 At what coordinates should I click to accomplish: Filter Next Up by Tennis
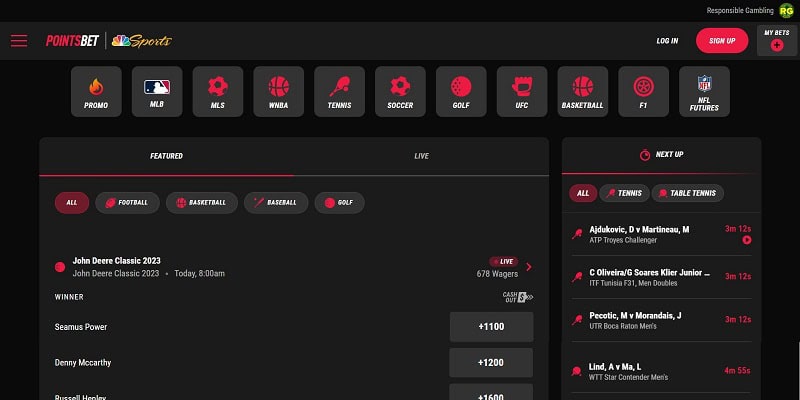[624, 193]
